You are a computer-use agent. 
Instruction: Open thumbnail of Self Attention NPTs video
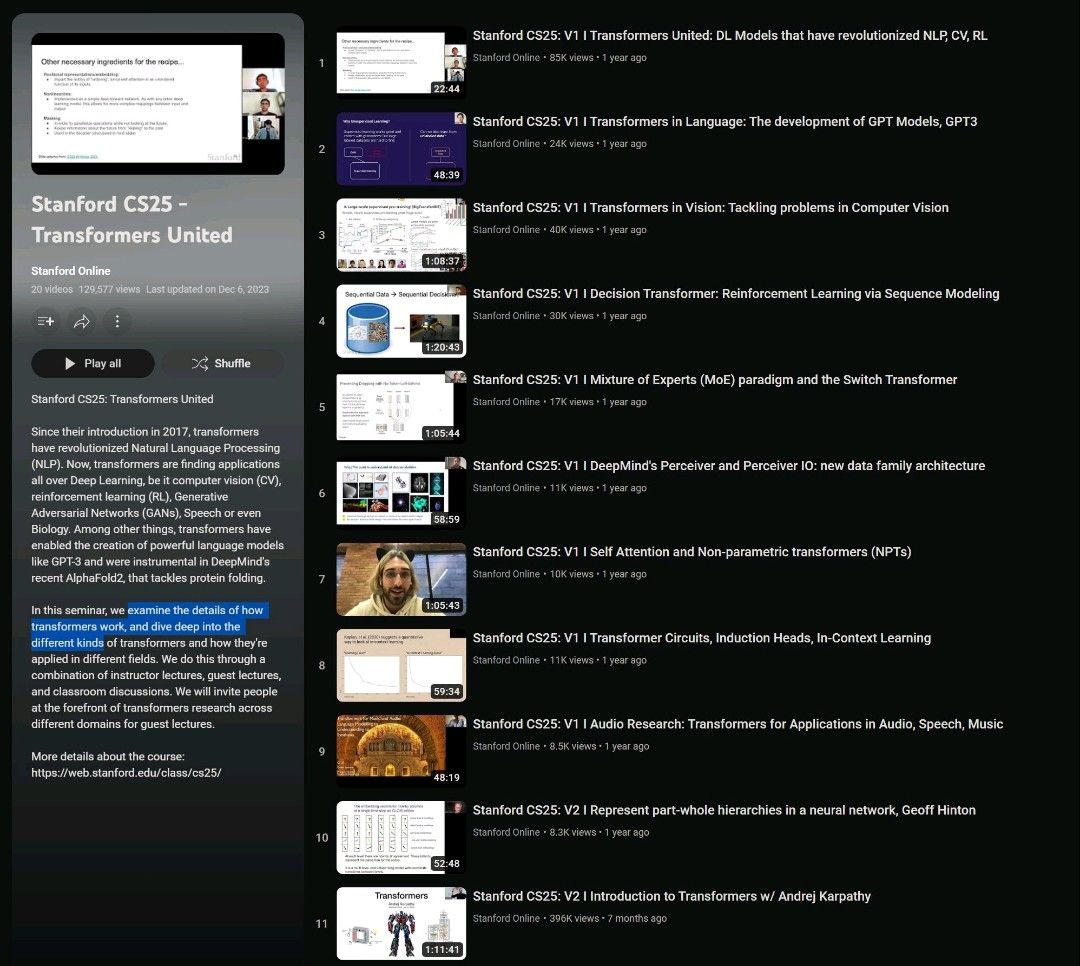click(x=401, y=579)
